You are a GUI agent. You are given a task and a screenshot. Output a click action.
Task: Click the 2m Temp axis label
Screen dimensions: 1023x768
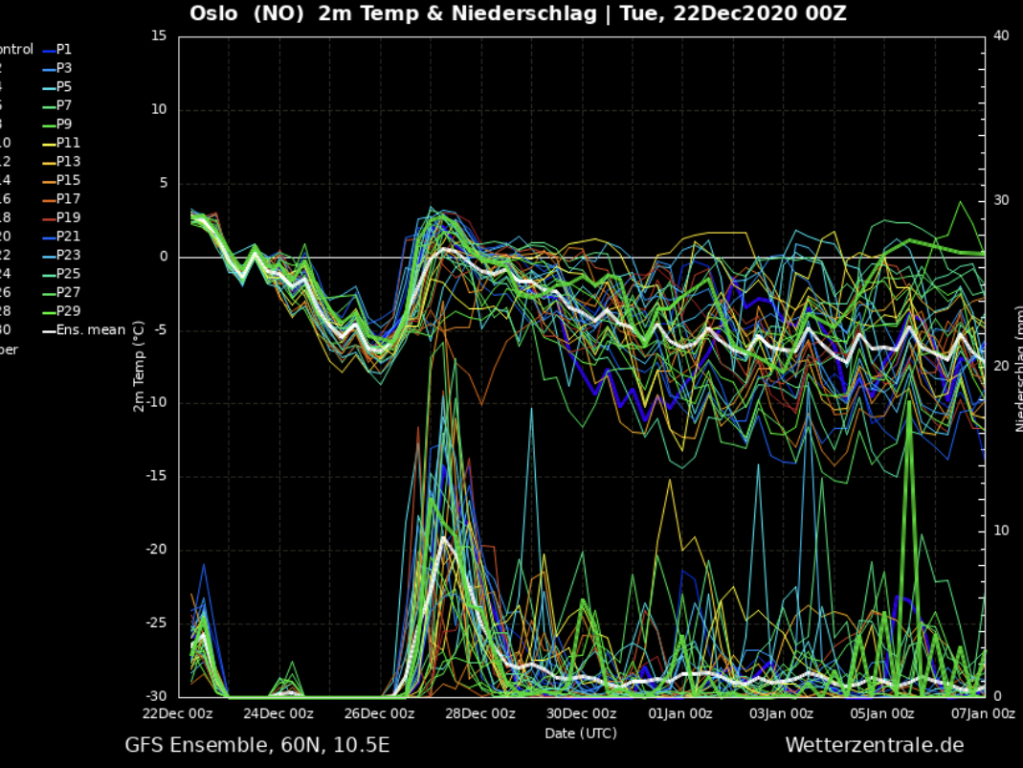(x=139, y=366)
